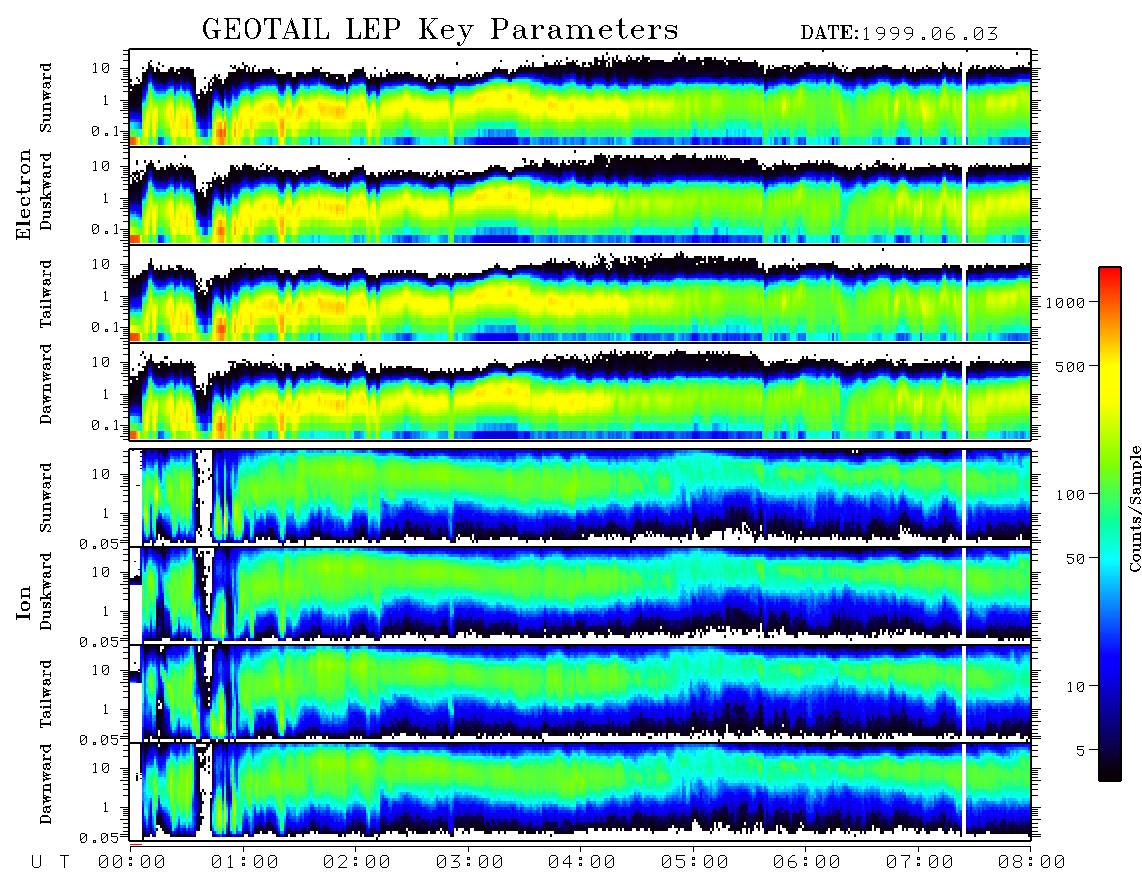Viewport: 1142px width, 880px height.
Task: Click the 01:00 time tick label
Action: [x=245, y=863]
